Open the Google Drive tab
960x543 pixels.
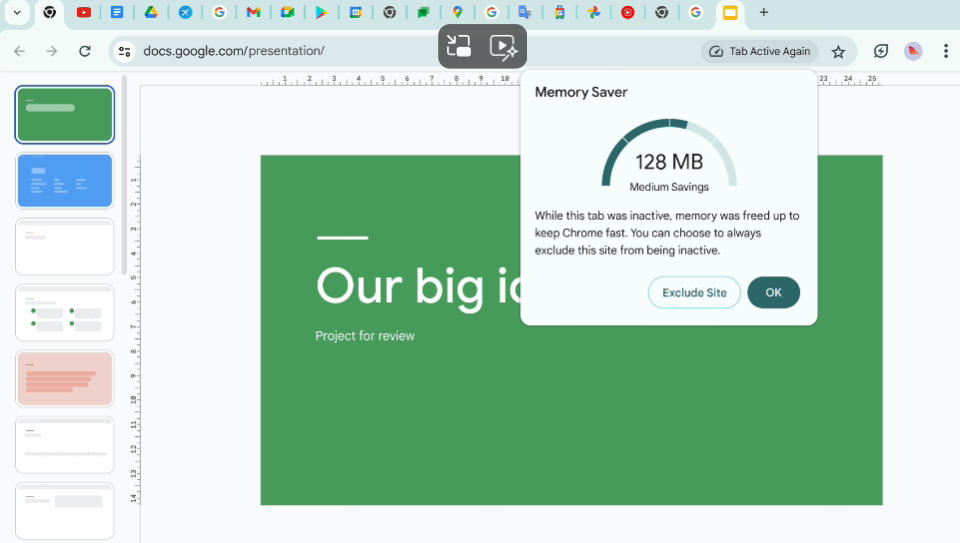tap(151, 13)
